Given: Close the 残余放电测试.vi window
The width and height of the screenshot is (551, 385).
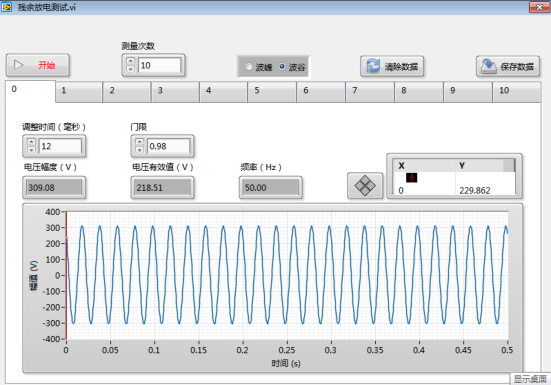Looking at the screenshot, I should pyautogui.click(x=539, y=7).
